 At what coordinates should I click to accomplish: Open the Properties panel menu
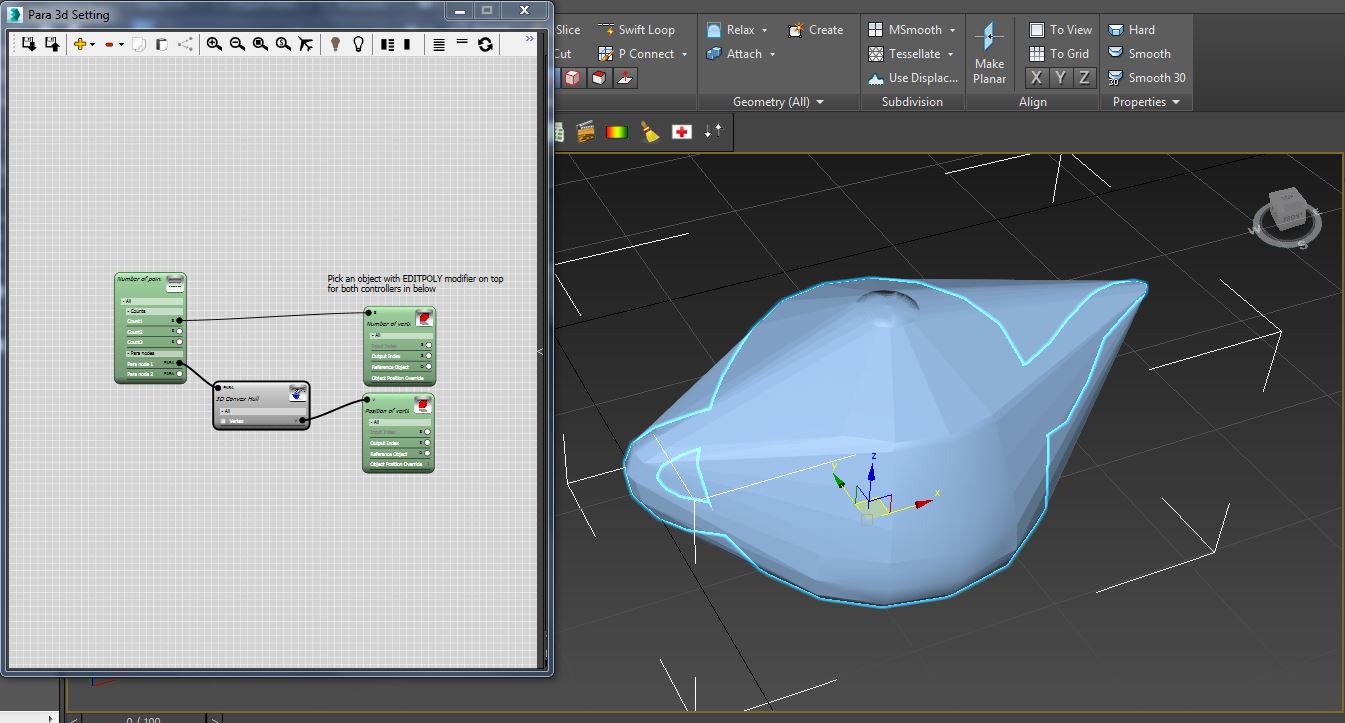coord(1146,101)
